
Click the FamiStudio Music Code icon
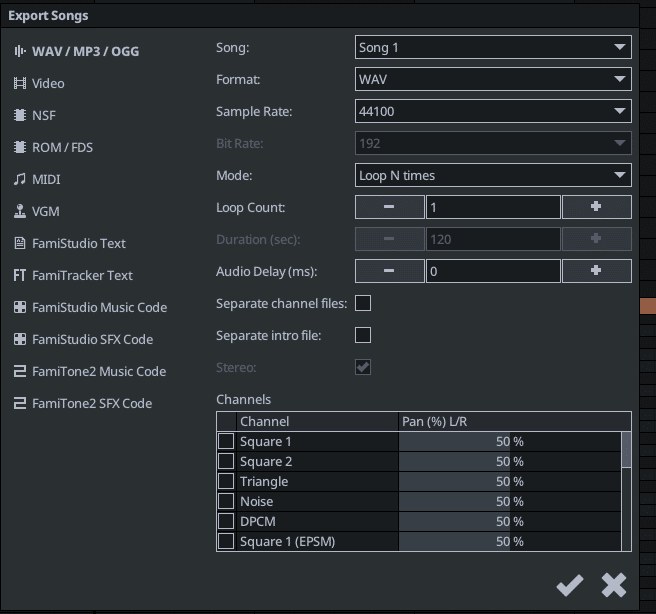click(x=20, y=307)
